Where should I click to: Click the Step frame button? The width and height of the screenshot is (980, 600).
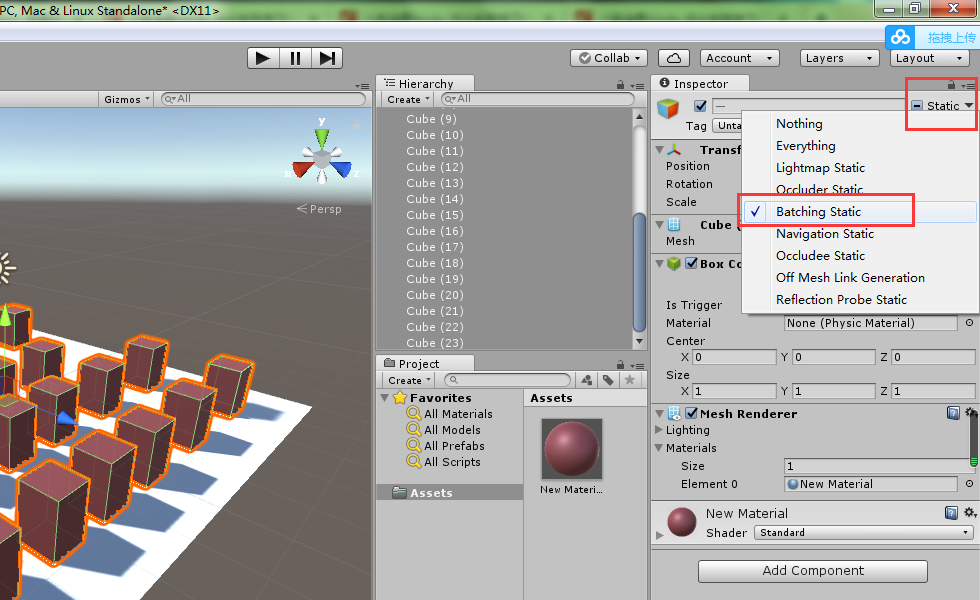pyautogui.click(x=327, y=58)
